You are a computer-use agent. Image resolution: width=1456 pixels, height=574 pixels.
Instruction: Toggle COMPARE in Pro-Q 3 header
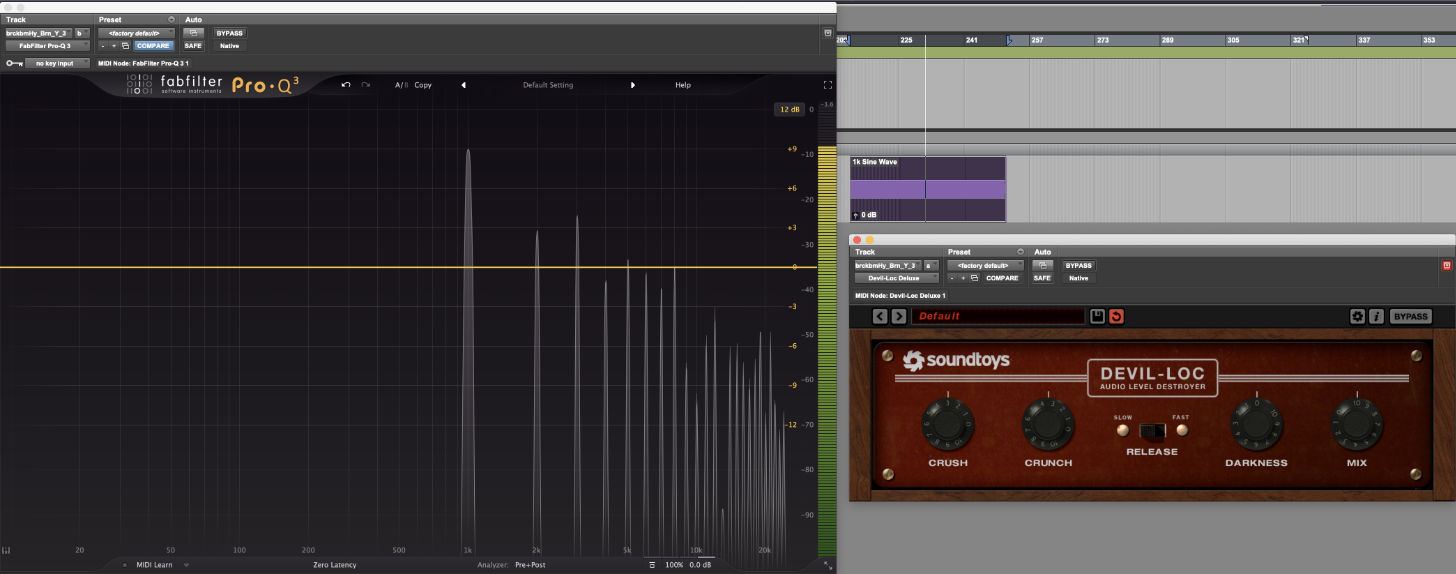pos(153,46)
